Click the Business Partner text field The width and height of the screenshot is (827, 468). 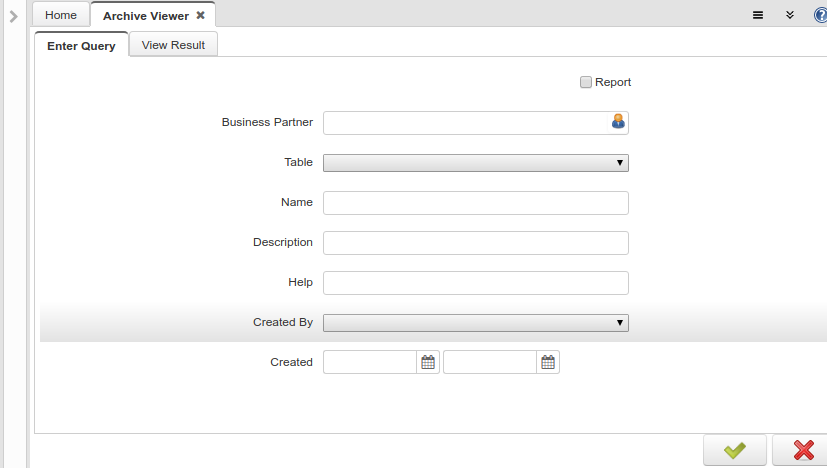pos(467,123)
